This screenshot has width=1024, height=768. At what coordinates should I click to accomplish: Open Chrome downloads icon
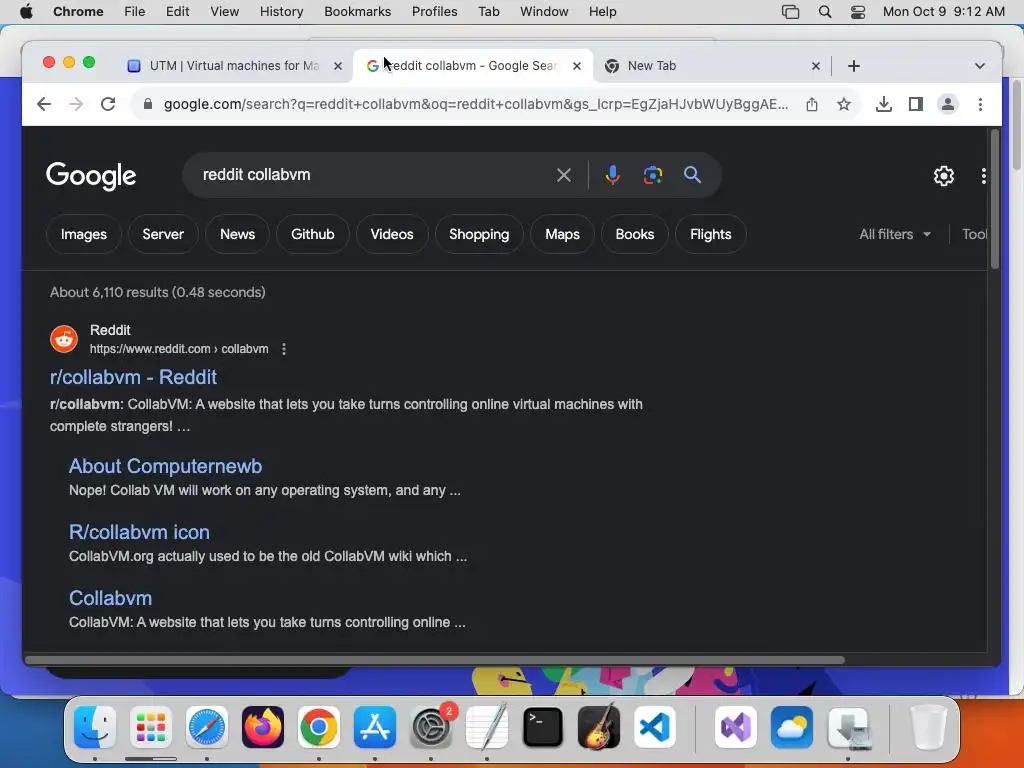tap(884, 104)
